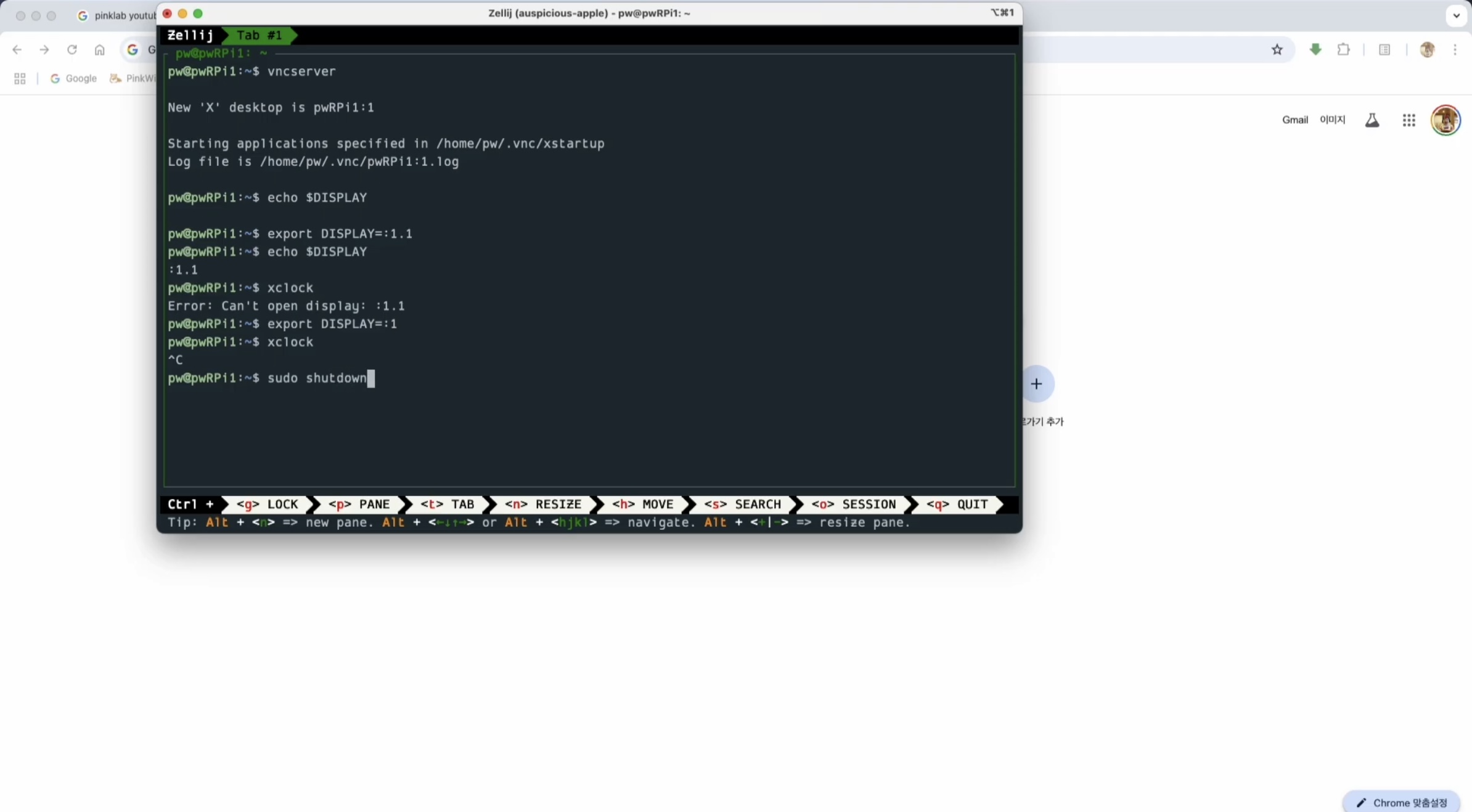The width and height of the screenshot is (1472, 812).
Task: Open the Google apps grid icon
Action: pyautogui.click(x=1409, y=120)
